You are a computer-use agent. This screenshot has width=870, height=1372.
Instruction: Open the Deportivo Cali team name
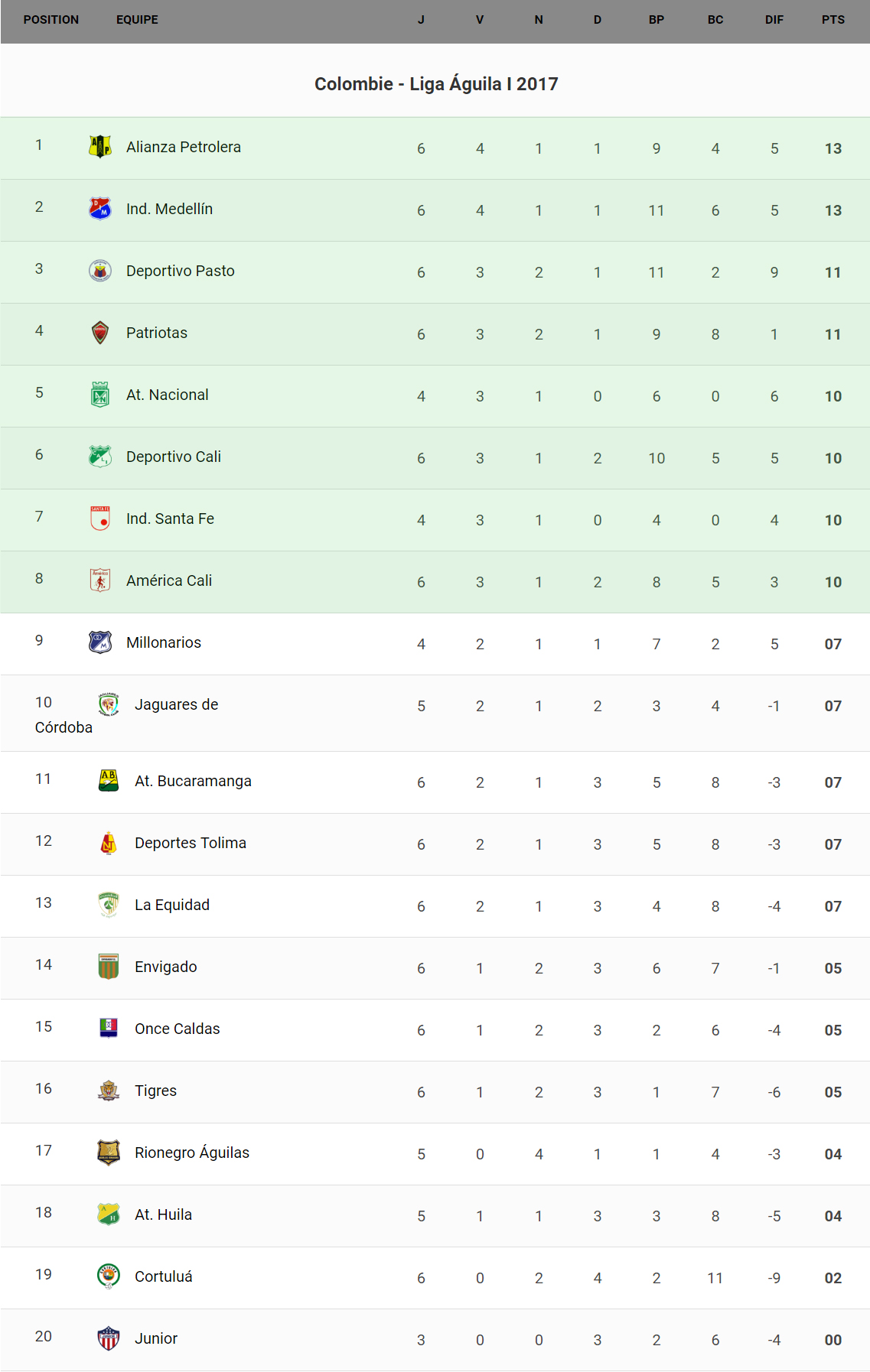[x=174, y=457]
